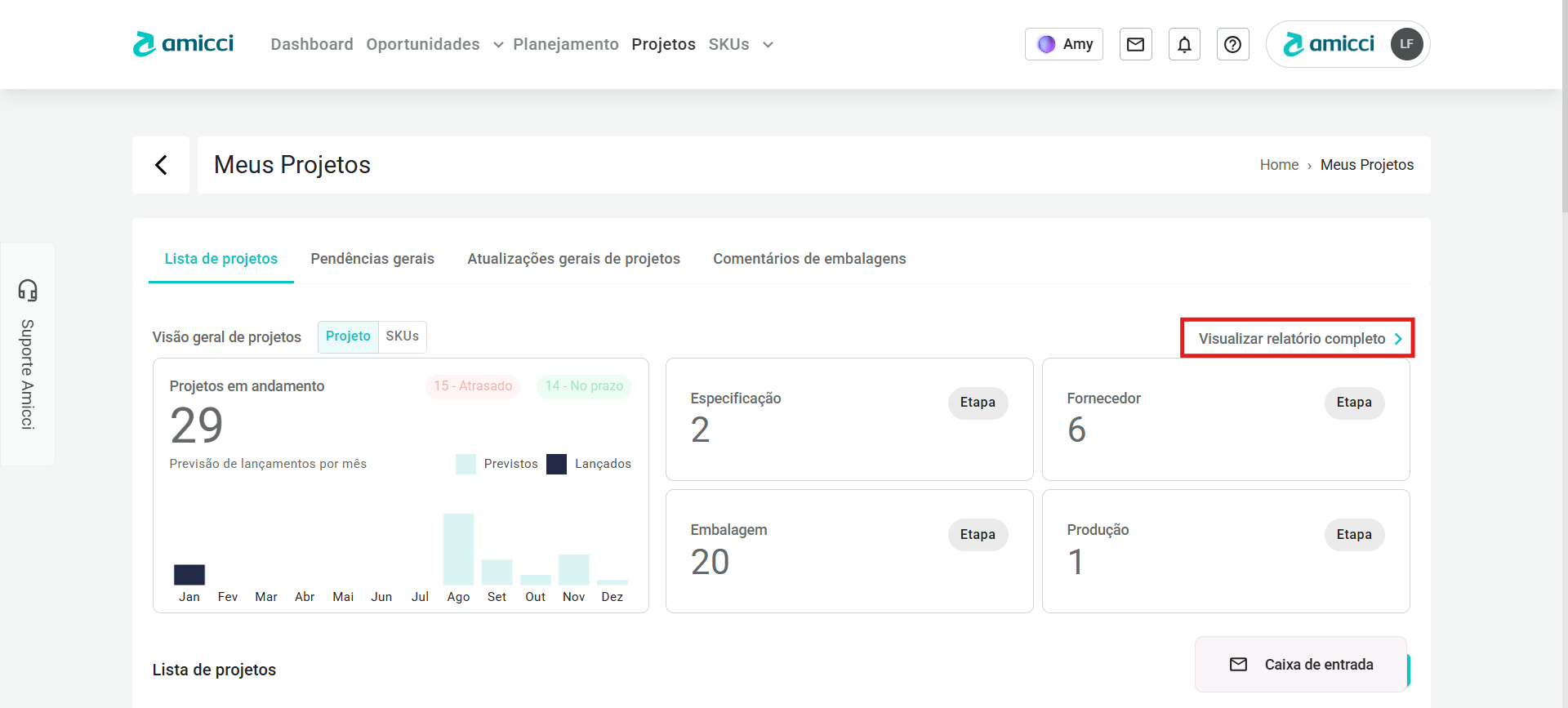
Task: Select the Projeto overview toggle
Action: click(x=348, y=336)
